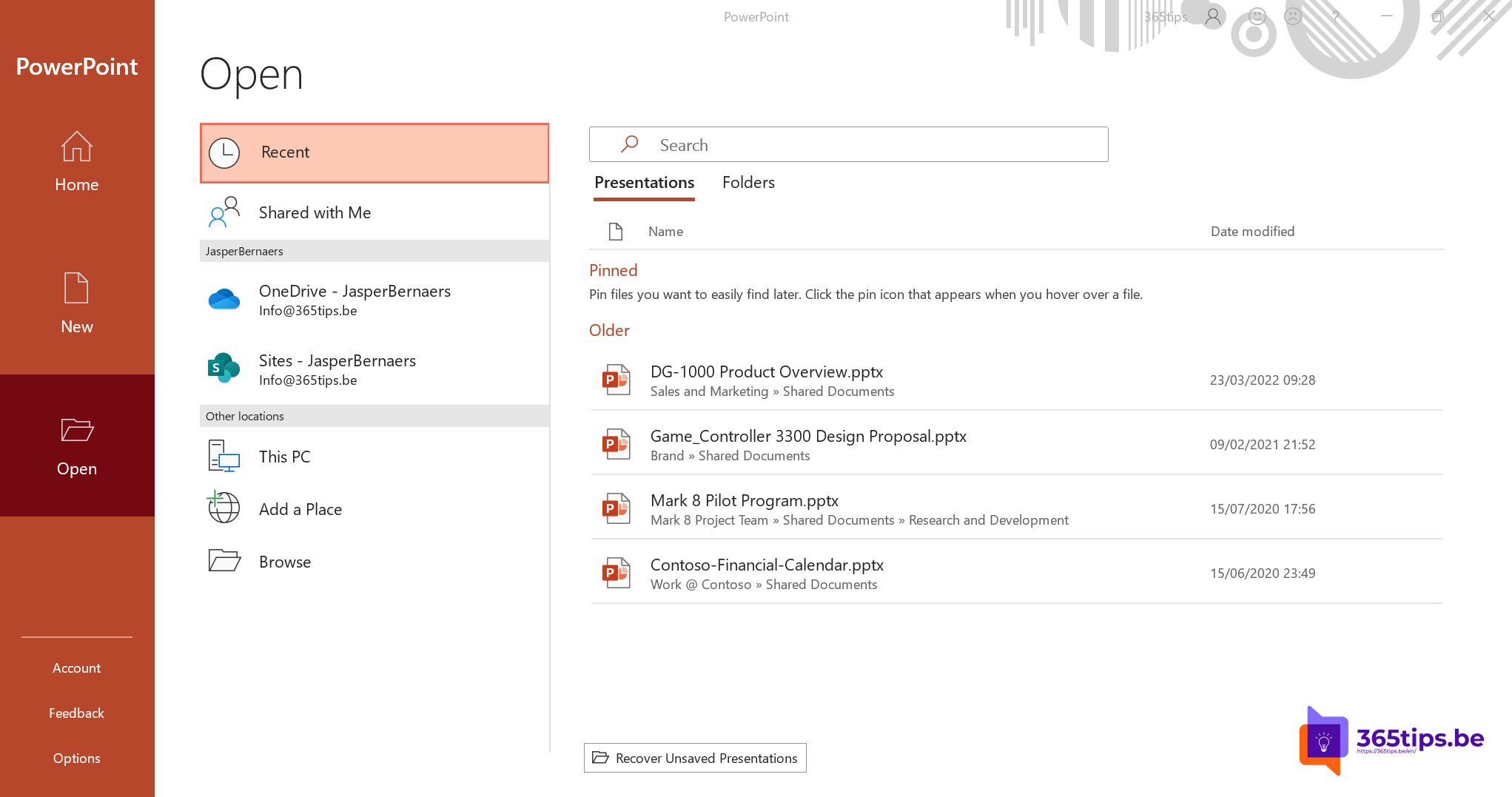
Task: Switch to the Folders tab
Action: point(748,183)
